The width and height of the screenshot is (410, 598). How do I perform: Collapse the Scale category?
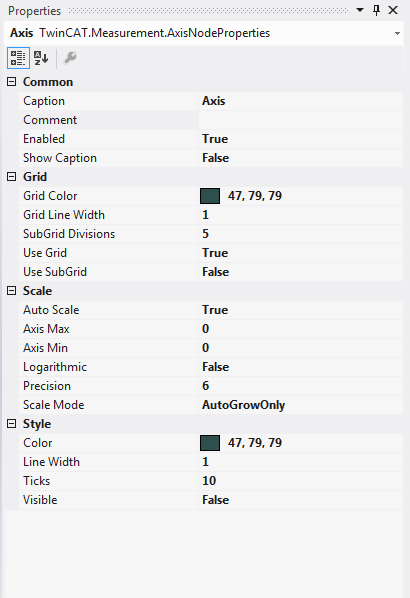click(12, 291)
